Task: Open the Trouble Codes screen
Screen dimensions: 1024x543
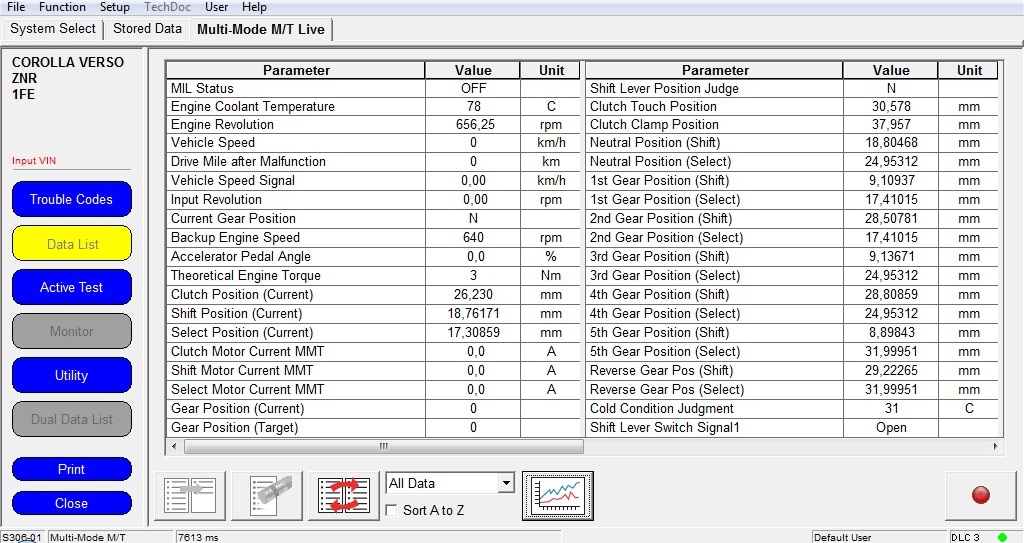Action: coord(71,199)
